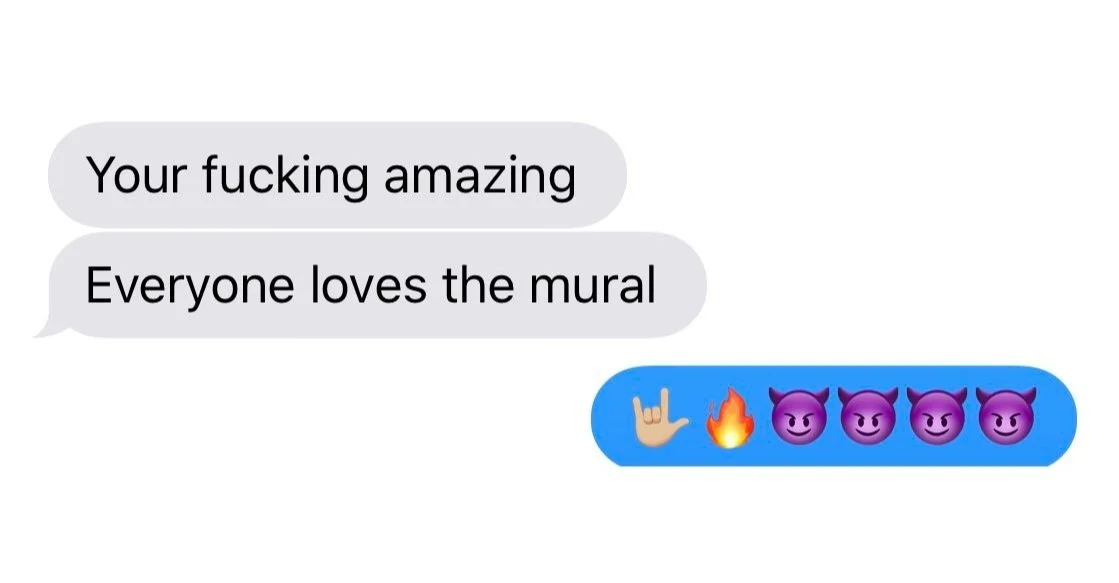The width and height of the screenshot is (1119, 583).
Task: Click the last purple devil emoji
Action: [1006, 416]
